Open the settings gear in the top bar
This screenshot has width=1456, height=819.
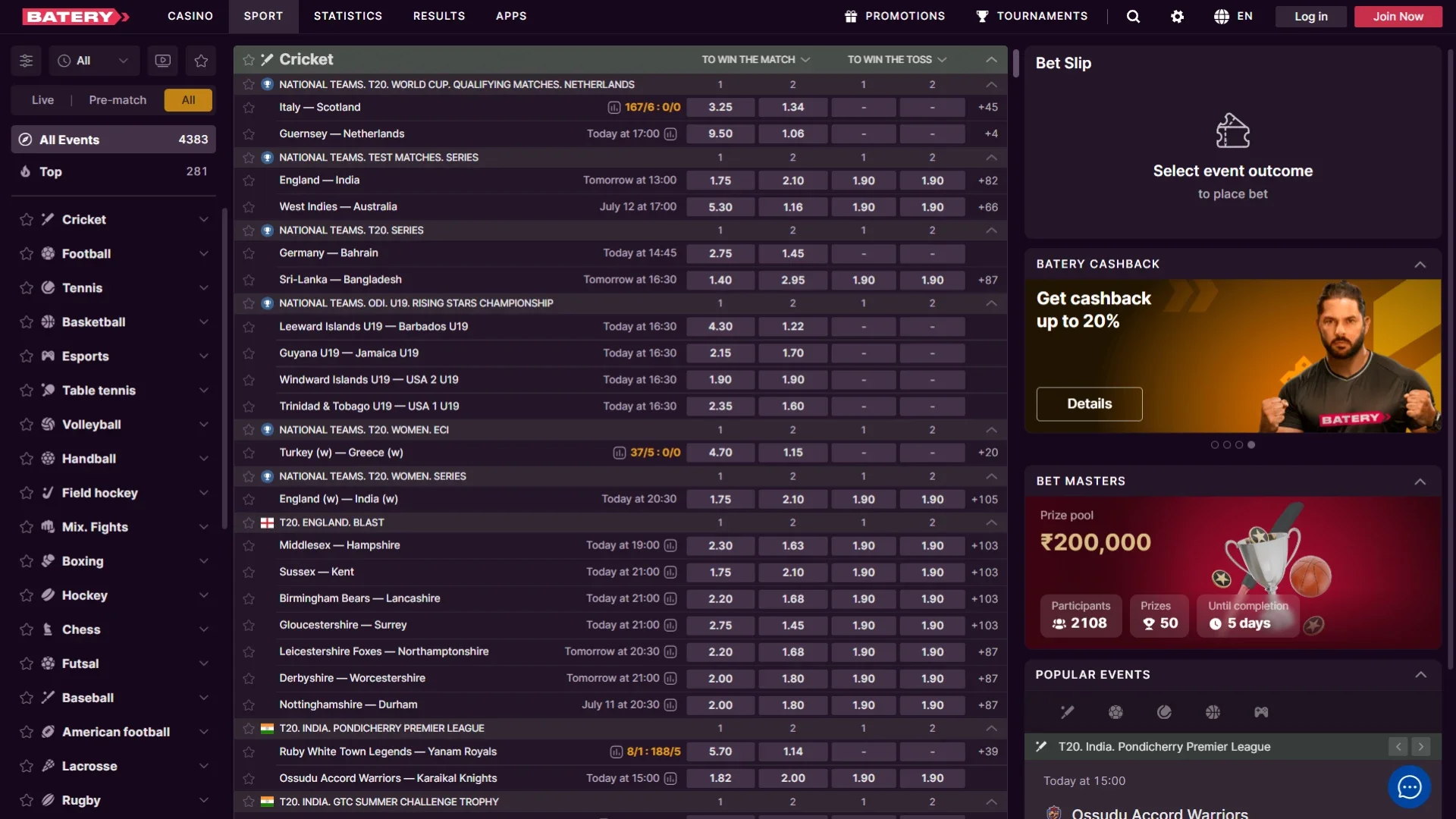1176,16
